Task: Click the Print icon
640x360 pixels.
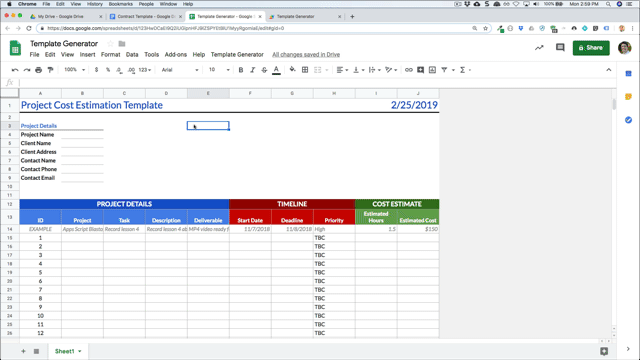Action: point(38,70)
